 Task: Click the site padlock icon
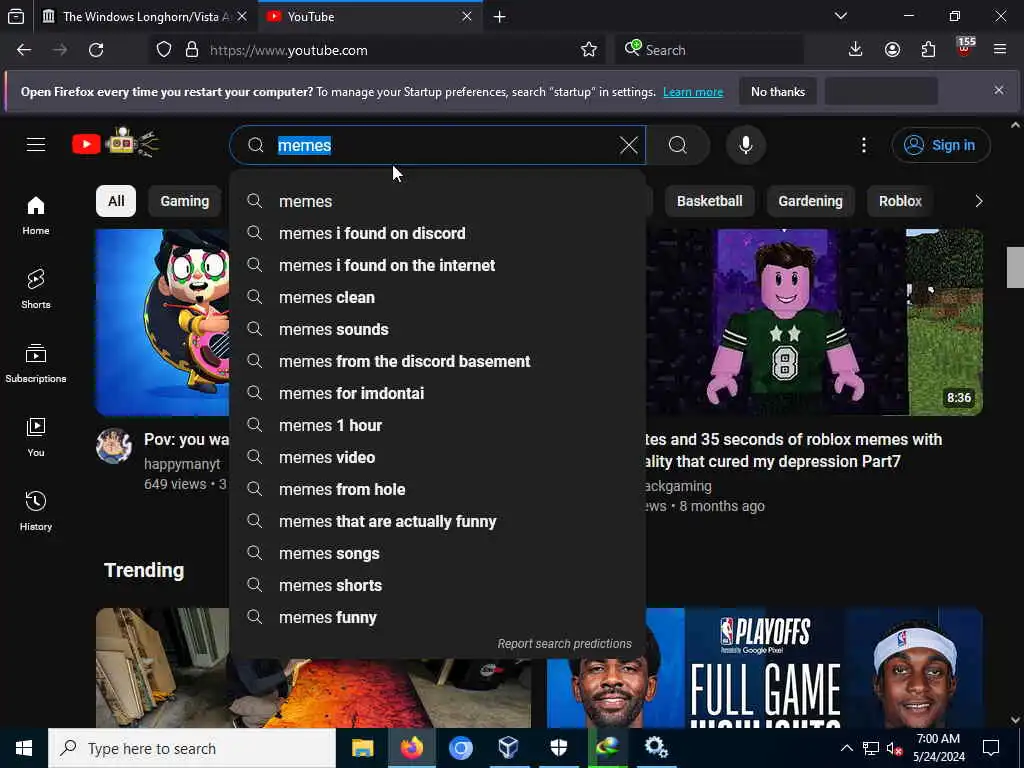[x=191, y=50]
